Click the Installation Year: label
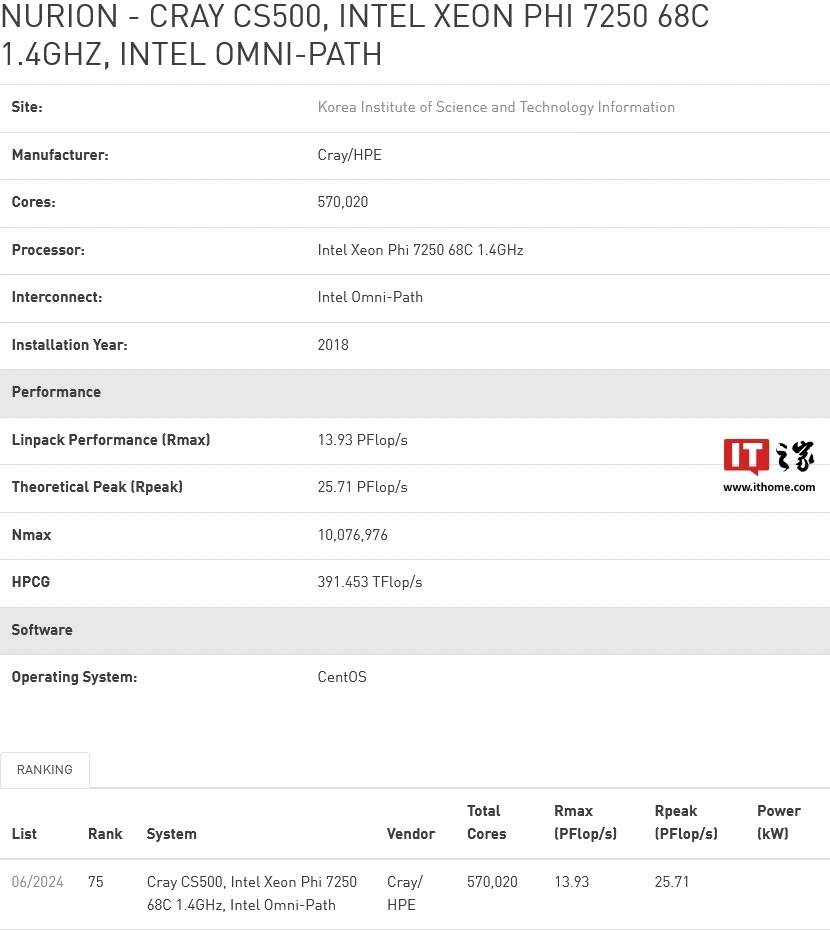This screenshot has width=830, height=930. (69, 345)
